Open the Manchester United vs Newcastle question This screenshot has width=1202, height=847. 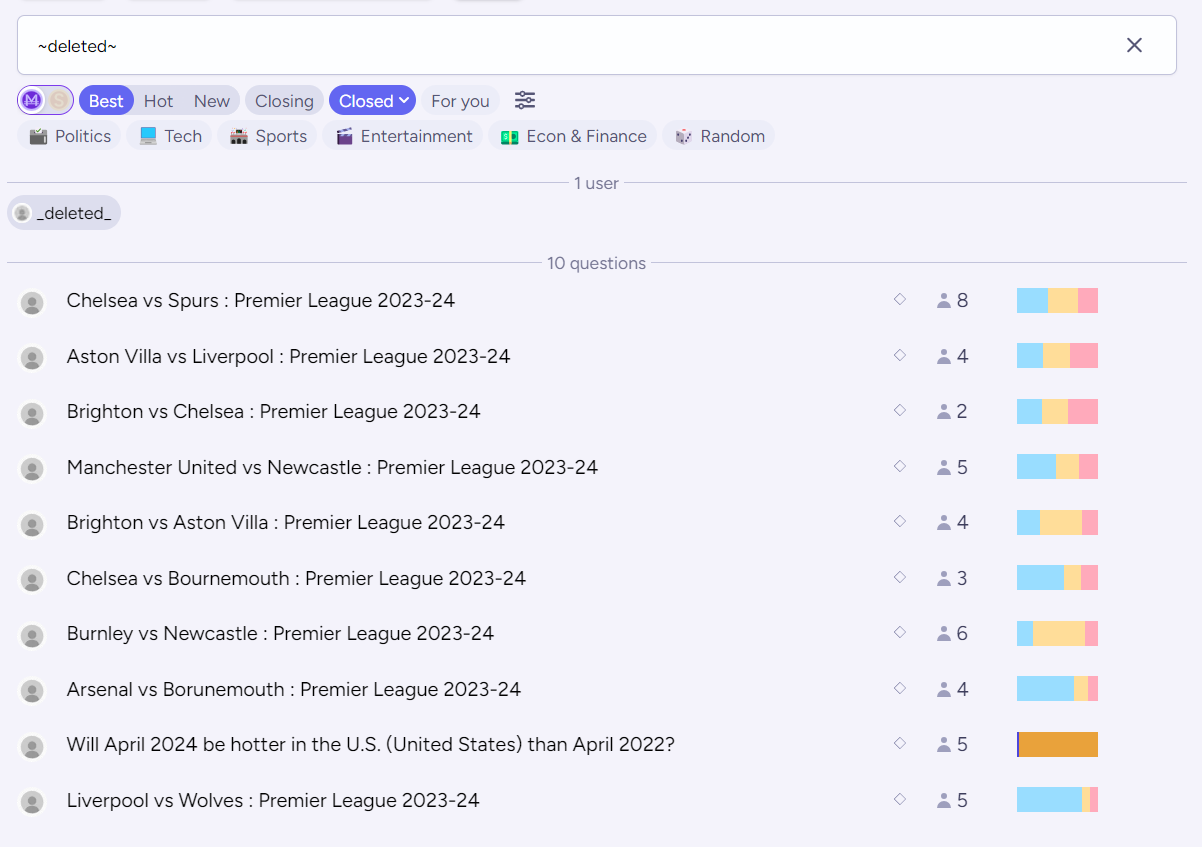pos(332,467)
